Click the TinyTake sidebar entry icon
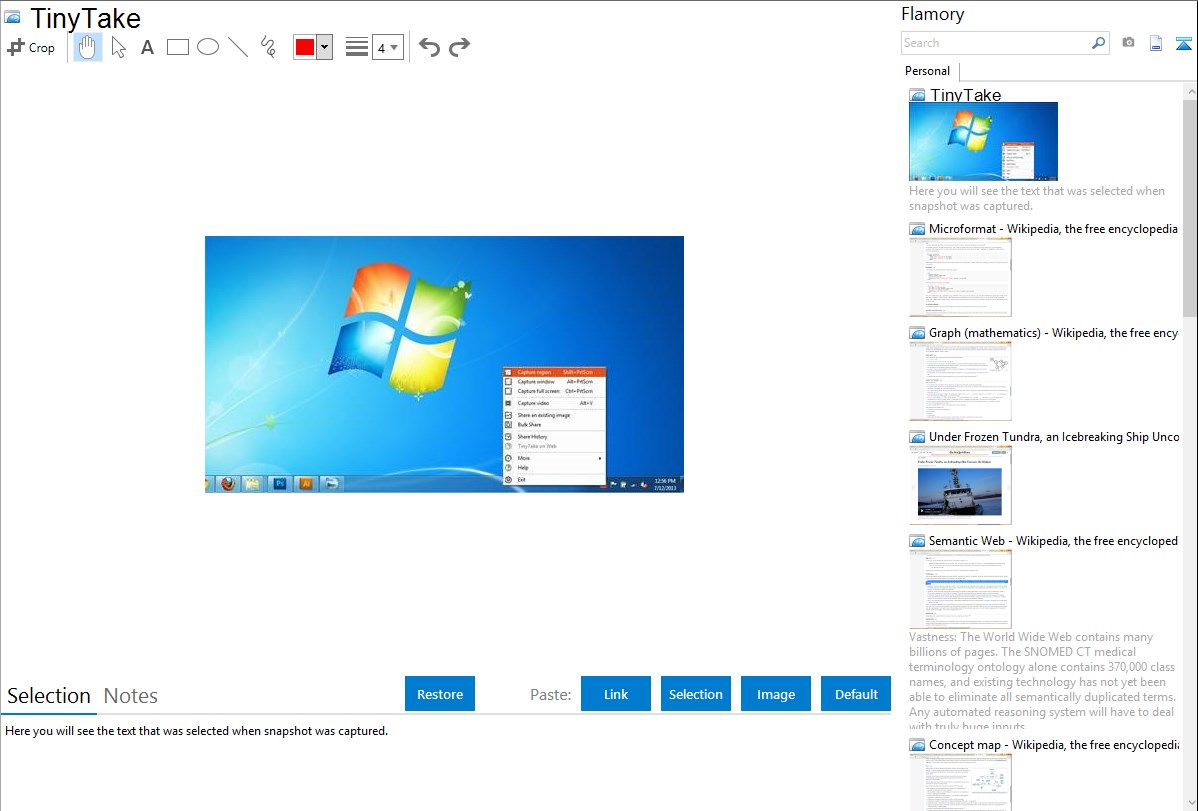Image resolution: width=1198 pixels, height=811 pixels. tap(917, 96)
